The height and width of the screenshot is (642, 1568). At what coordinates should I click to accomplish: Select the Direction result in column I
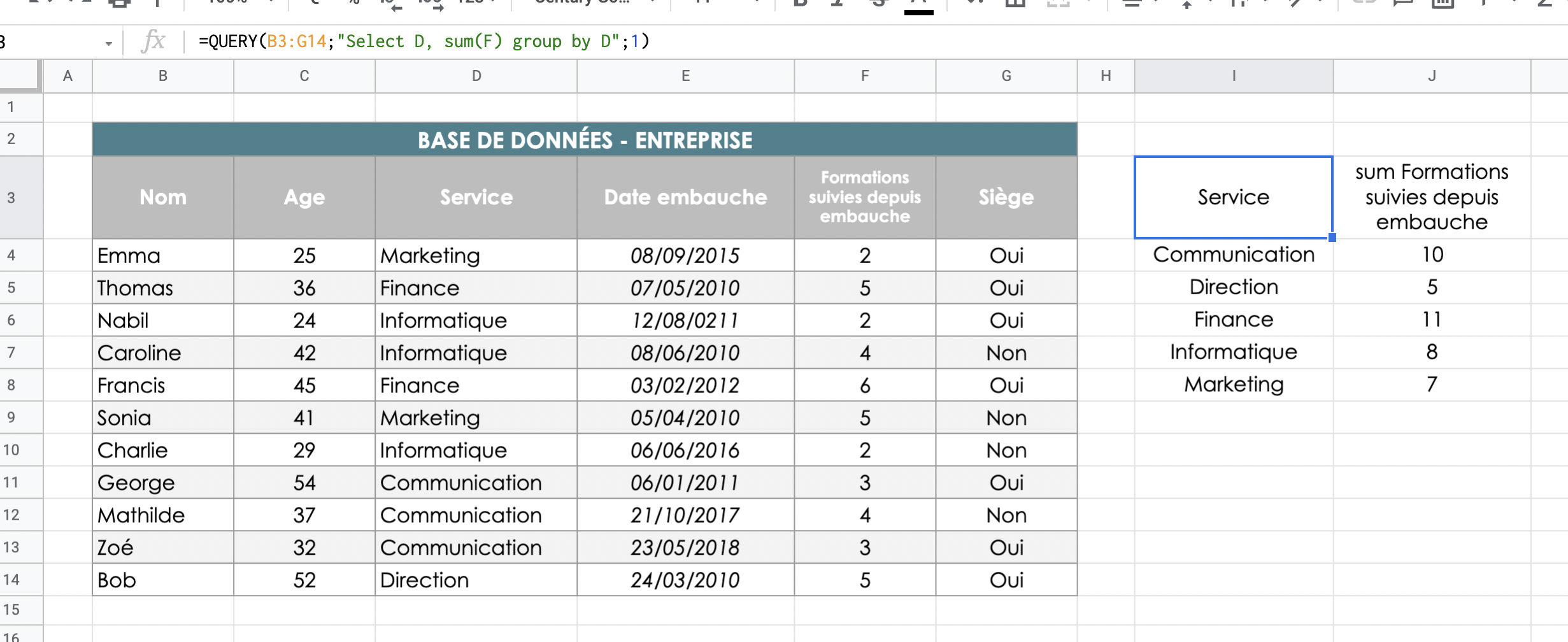click(1234, 287)
